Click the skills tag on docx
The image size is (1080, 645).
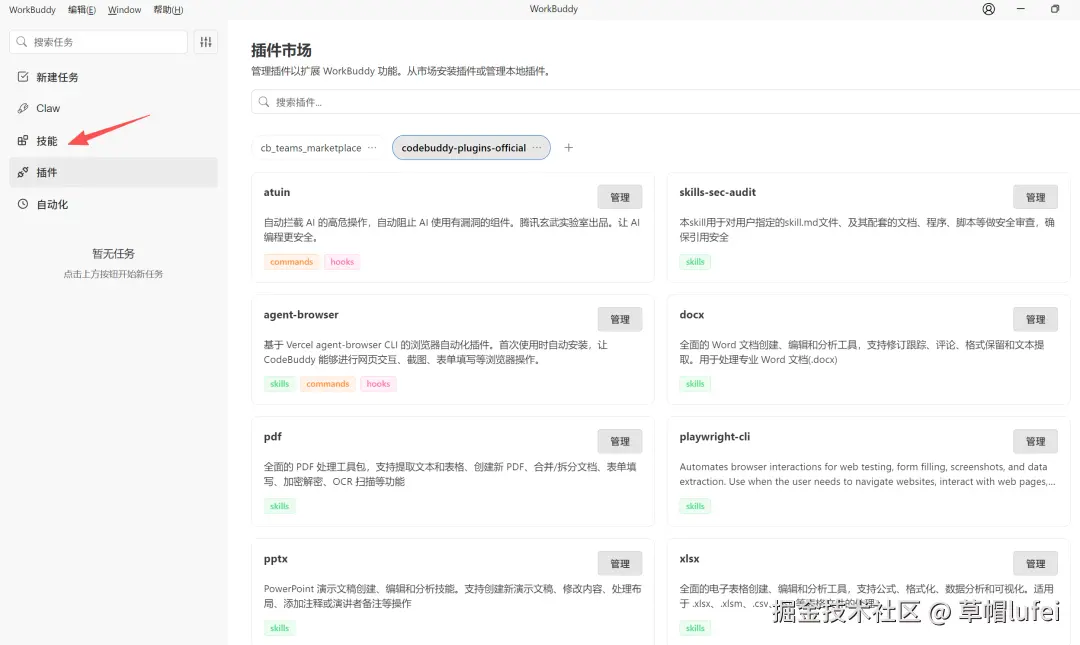tap(695, 384)
